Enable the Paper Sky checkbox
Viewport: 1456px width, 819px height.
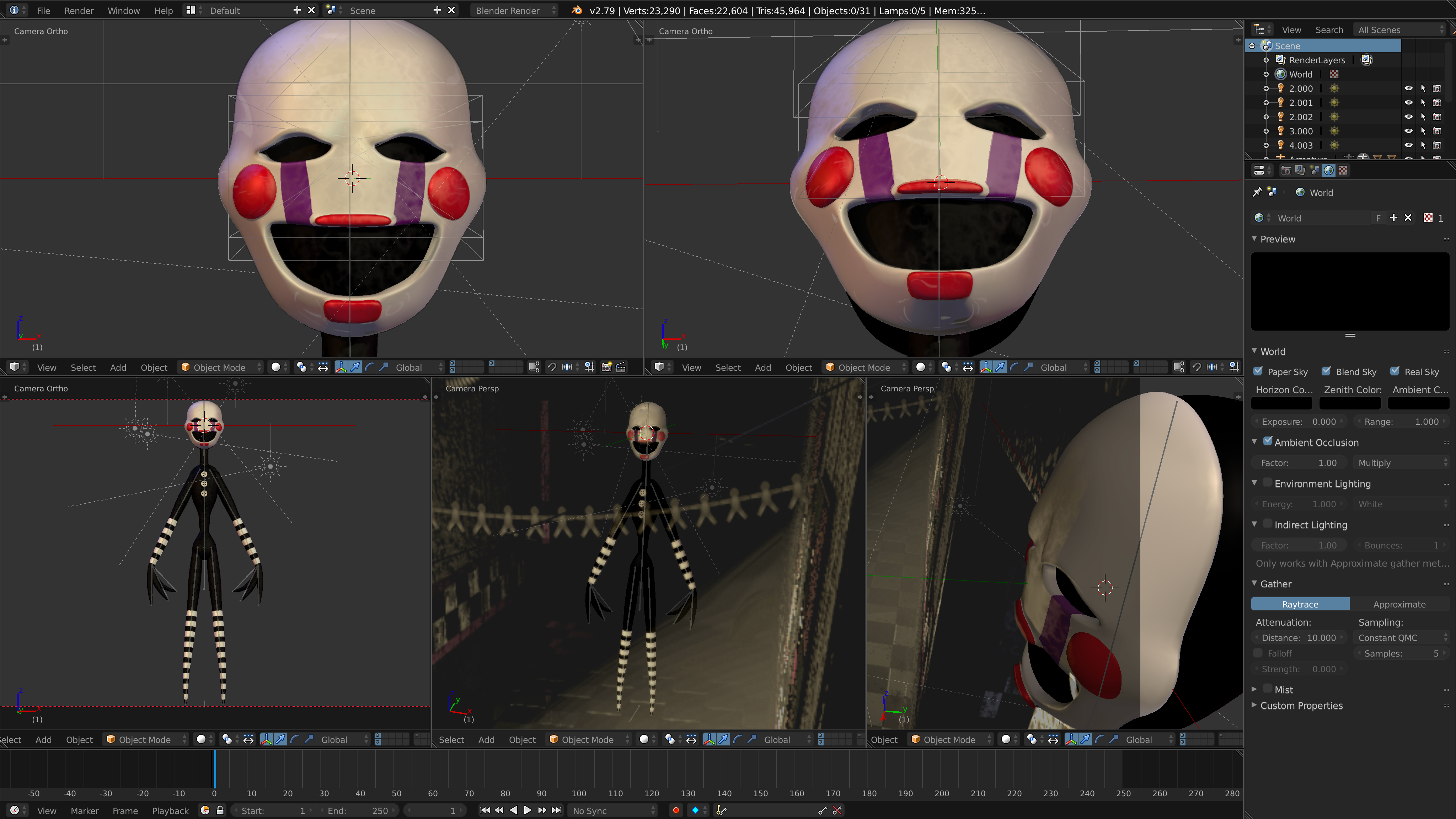click(x=1258, y=371)
